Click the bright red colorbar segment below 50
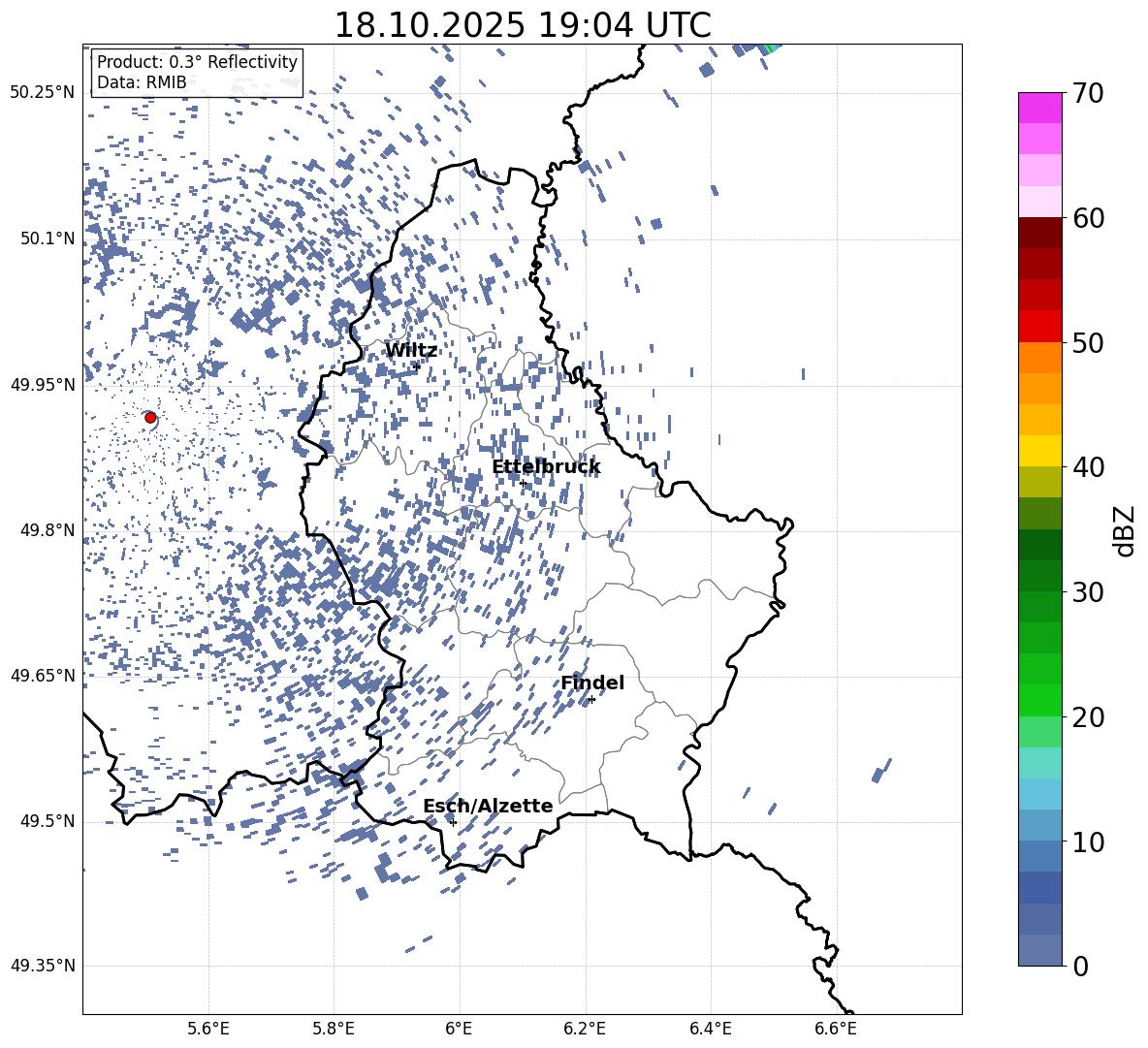Viewport: 1148px width, 1048px height. [1039, 327]
